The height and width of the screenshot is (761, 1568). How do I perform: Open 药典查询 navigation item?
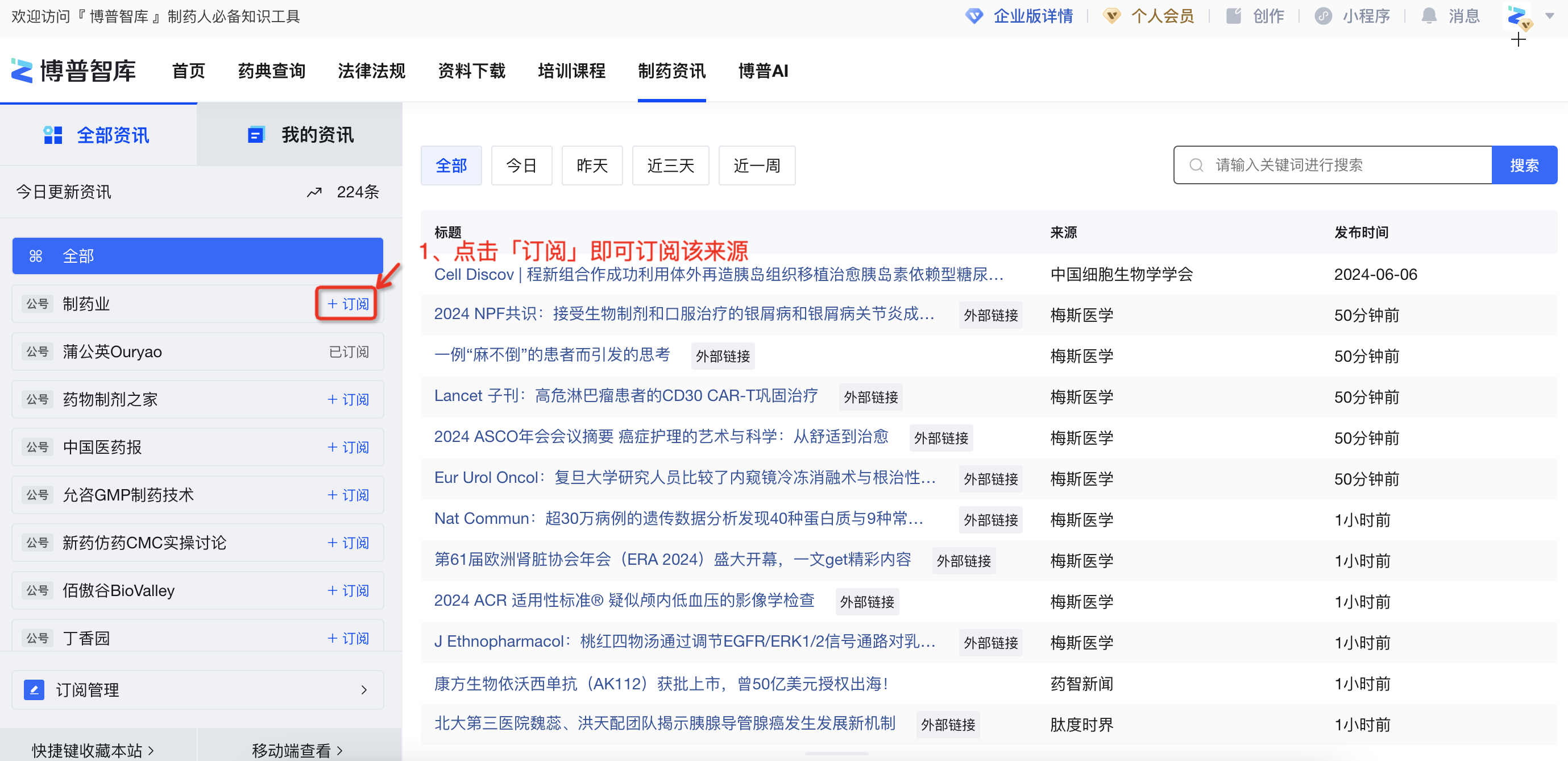tap(272, 71)
